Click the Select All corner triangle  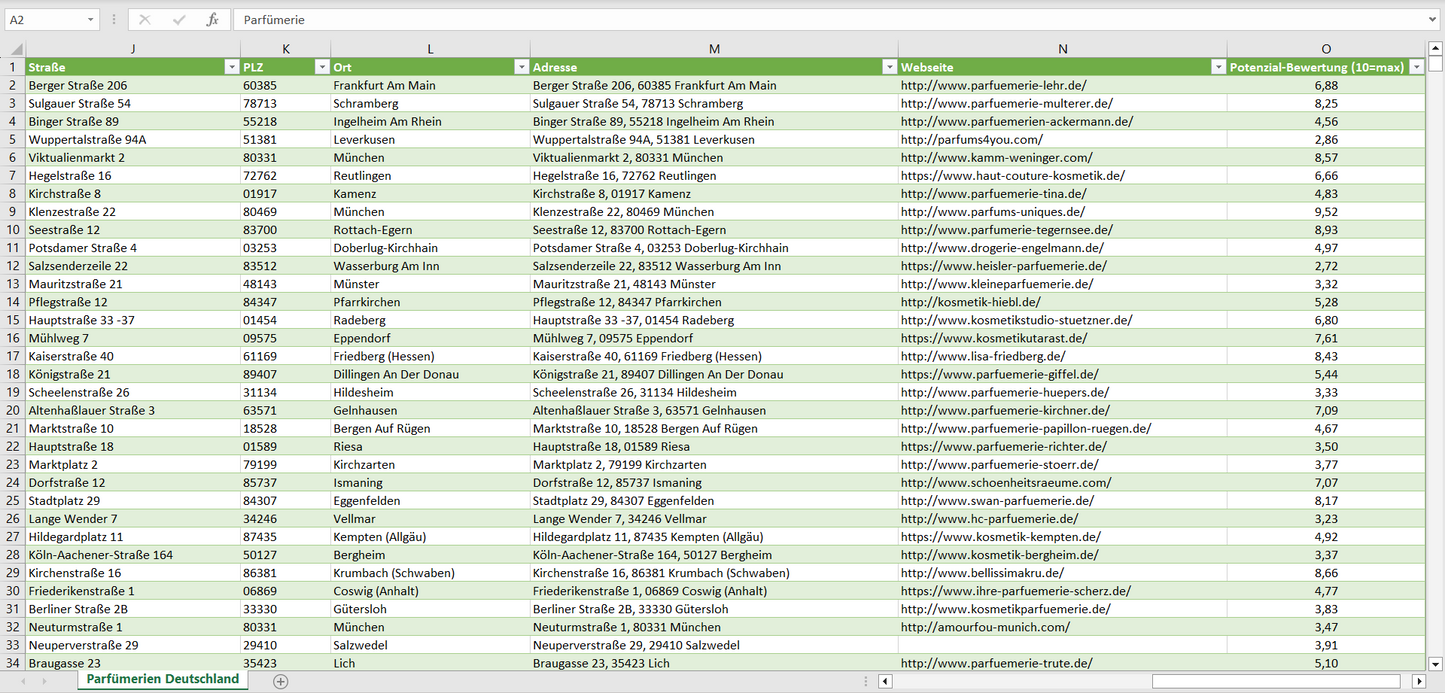(14, 49)
